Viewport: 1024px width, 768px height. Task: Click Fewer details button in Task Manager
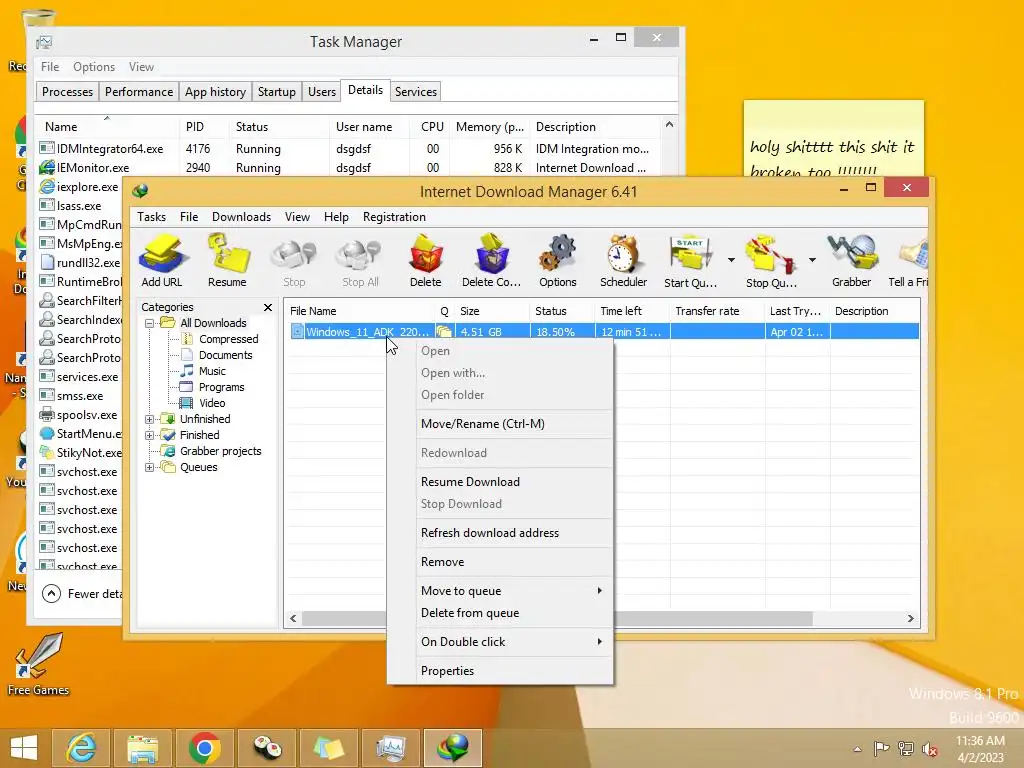[x=82, y=594]
